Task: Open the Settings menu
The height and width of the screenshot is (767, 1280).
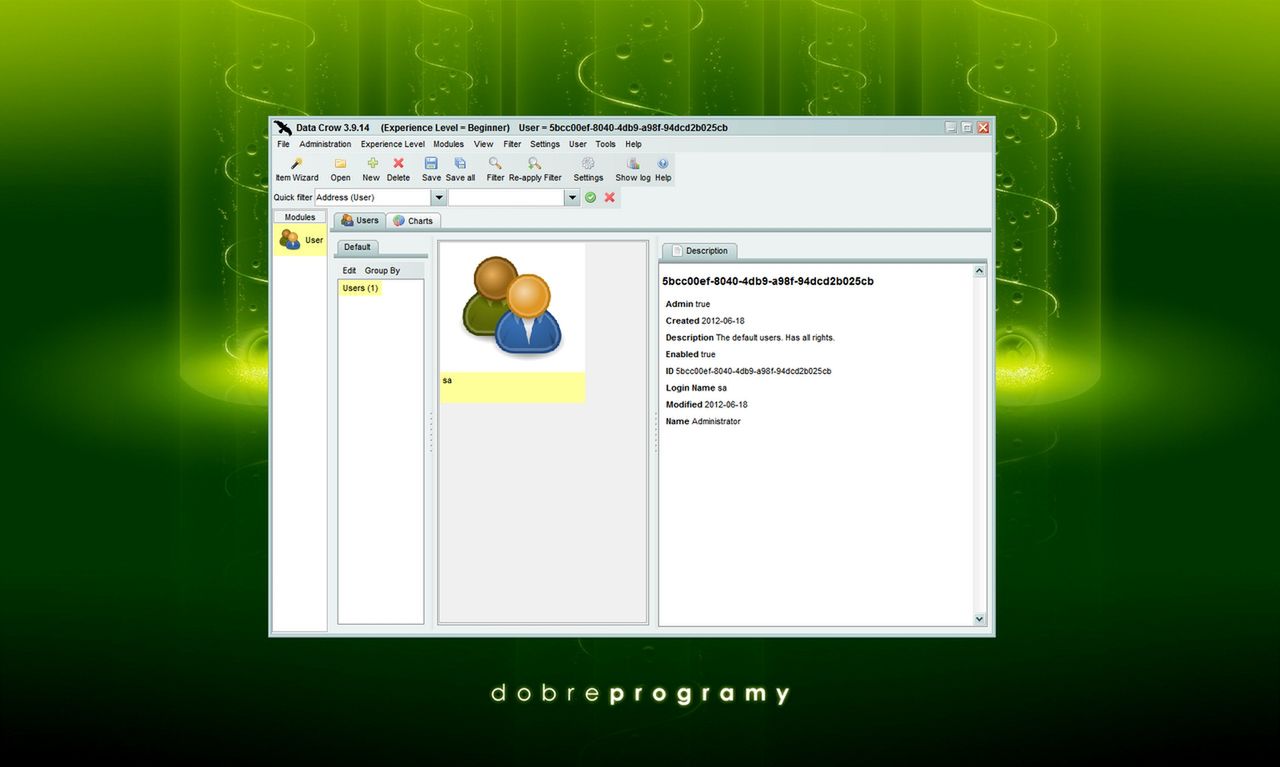Action: click(x=545, y=144)
